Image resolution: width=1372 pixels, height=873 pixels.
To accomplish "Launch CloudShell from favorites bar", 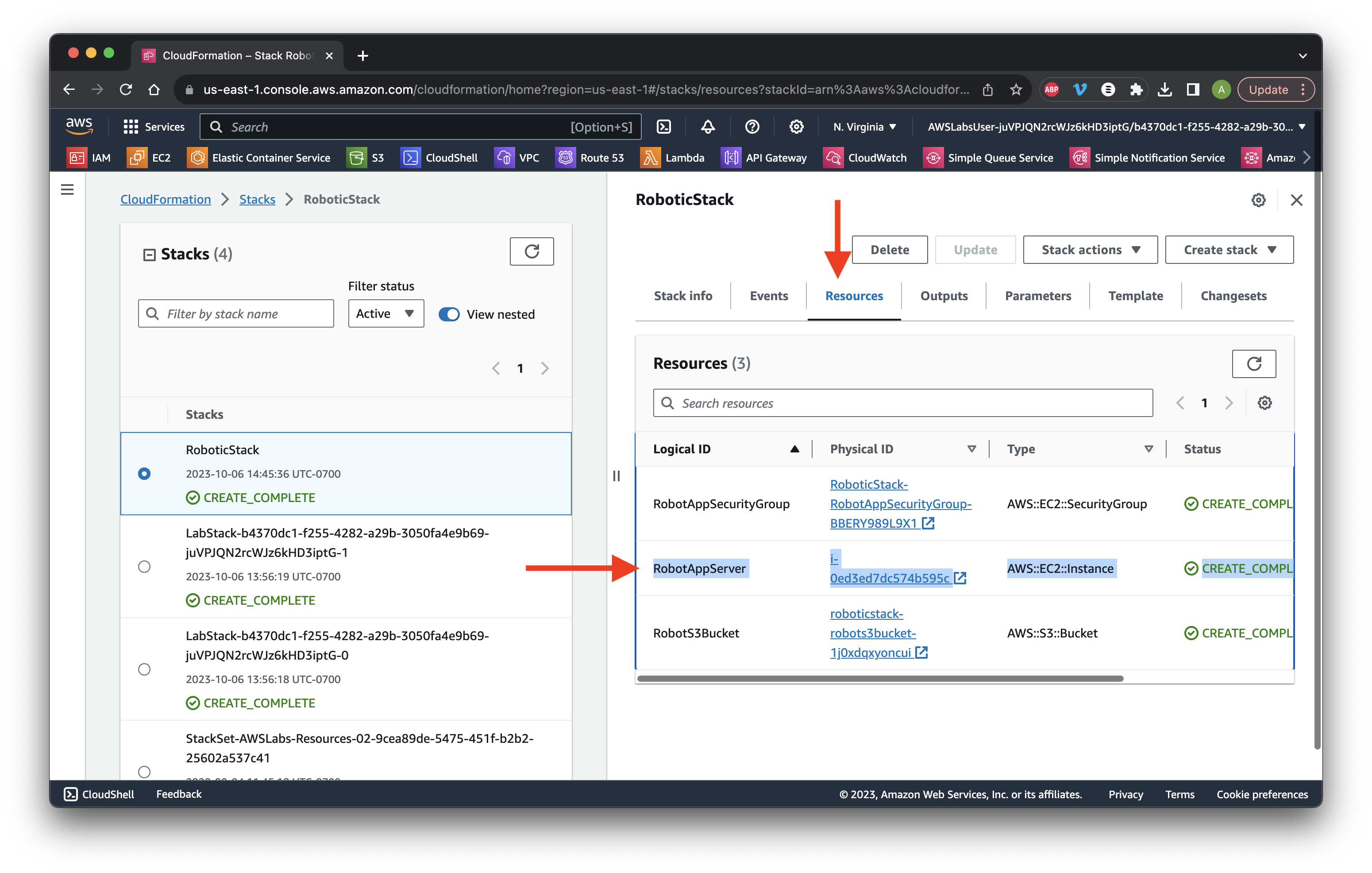I will [439, 158].
